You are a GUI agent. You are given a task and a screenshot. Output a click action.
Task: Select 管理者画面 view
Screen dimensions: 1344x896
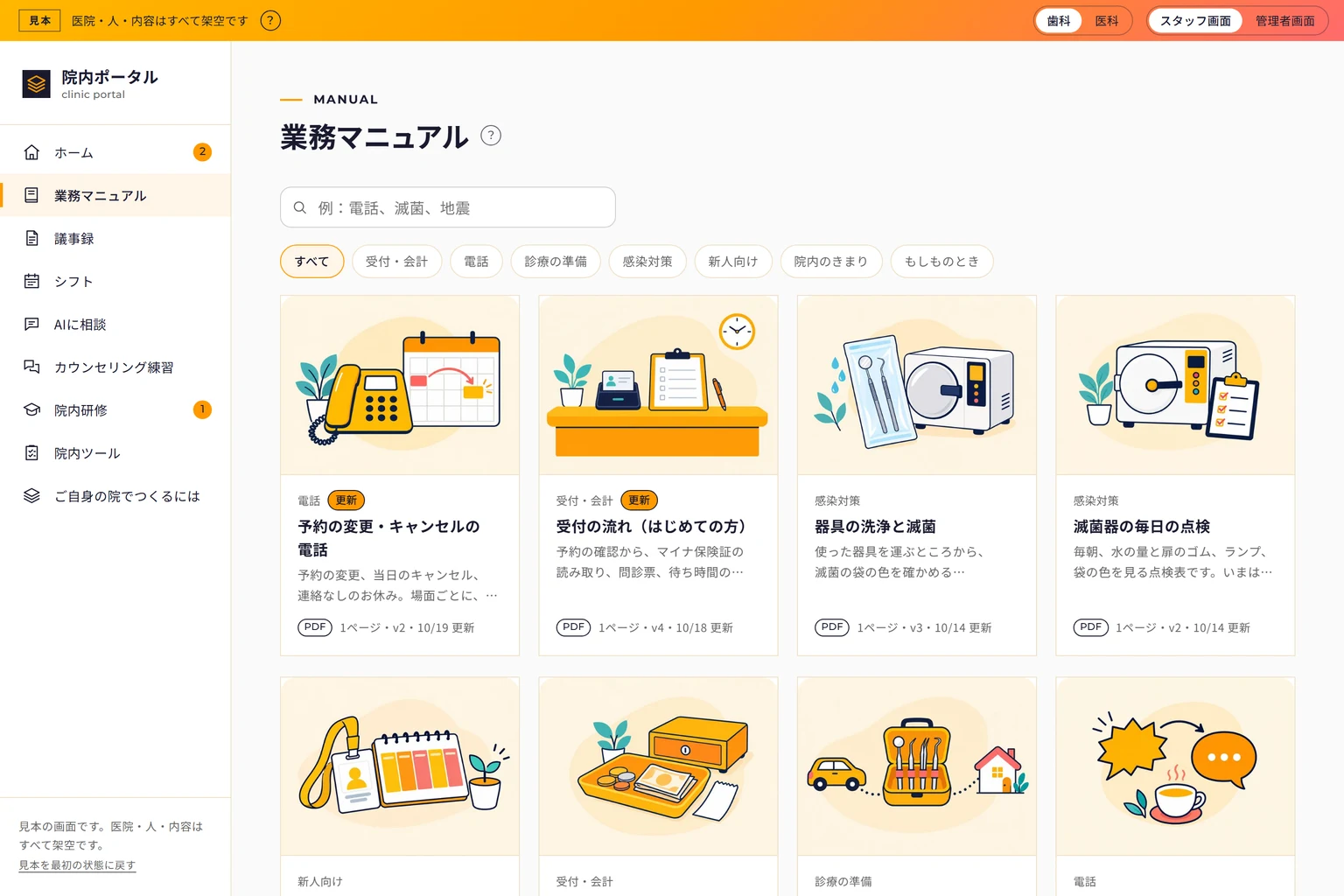(x=1284, y=21)
